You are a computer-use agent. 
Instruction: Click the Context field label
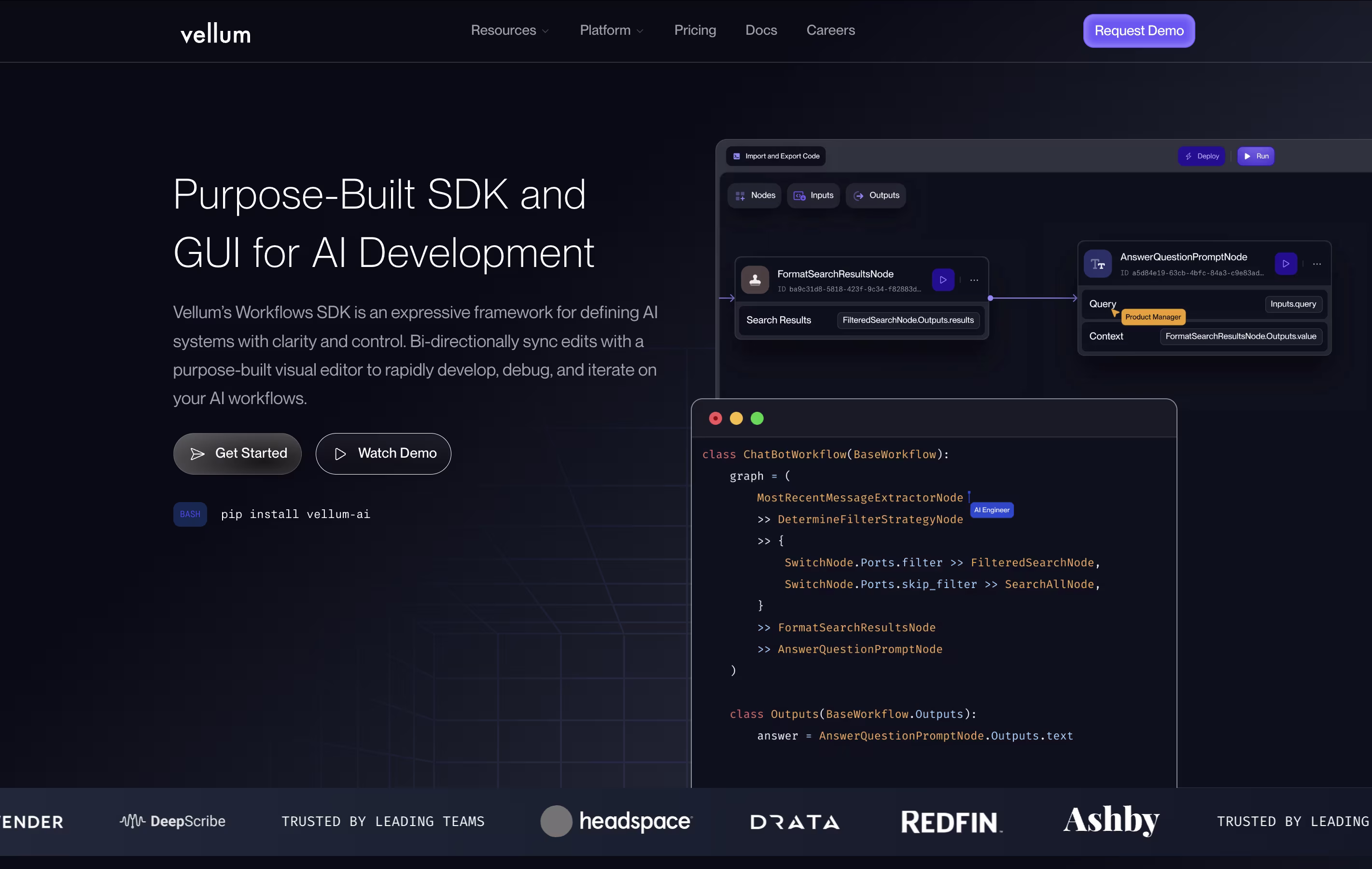tap(1106, 336)
